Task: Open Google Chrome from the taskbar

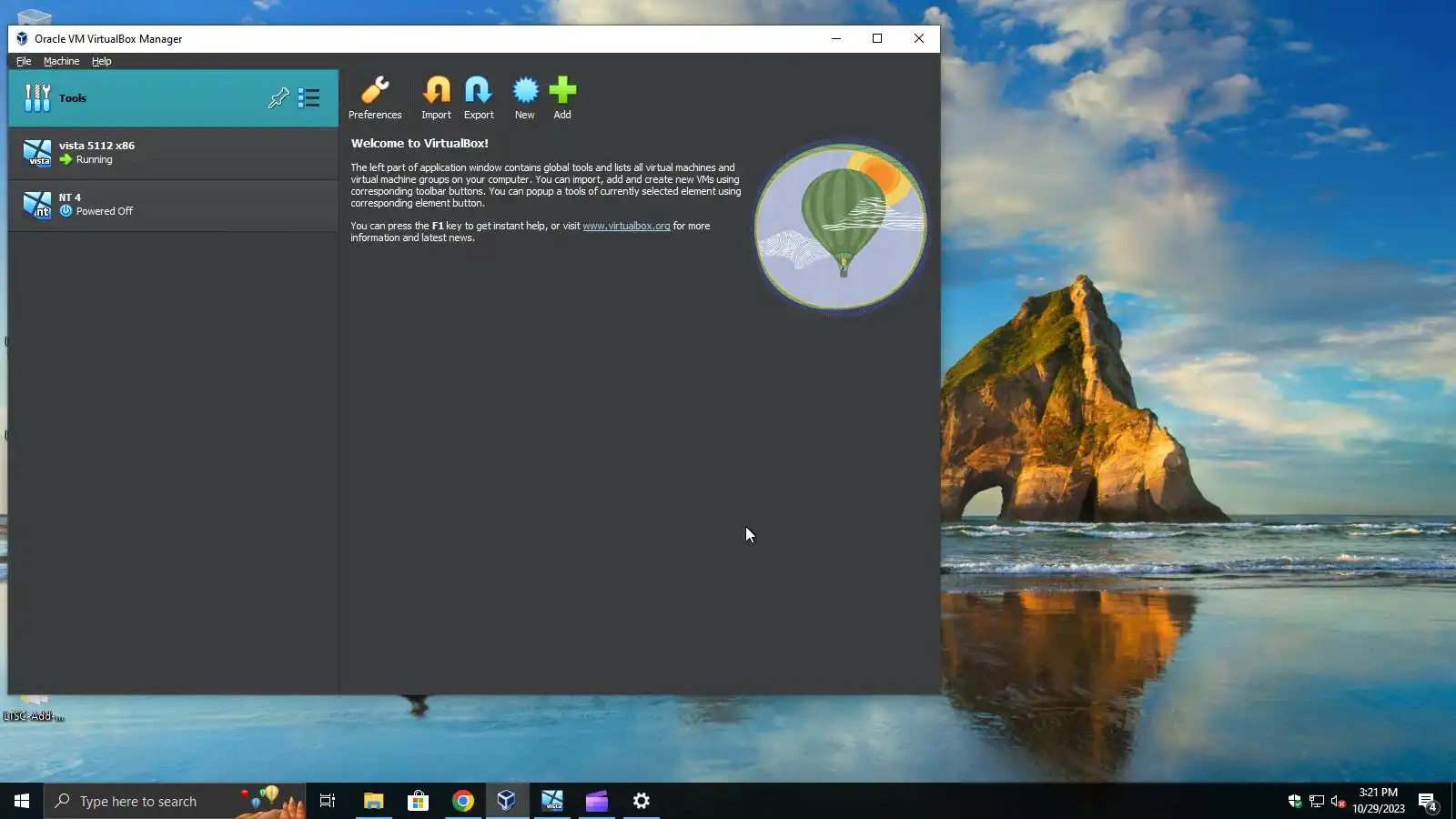Action: coord(463,801)
